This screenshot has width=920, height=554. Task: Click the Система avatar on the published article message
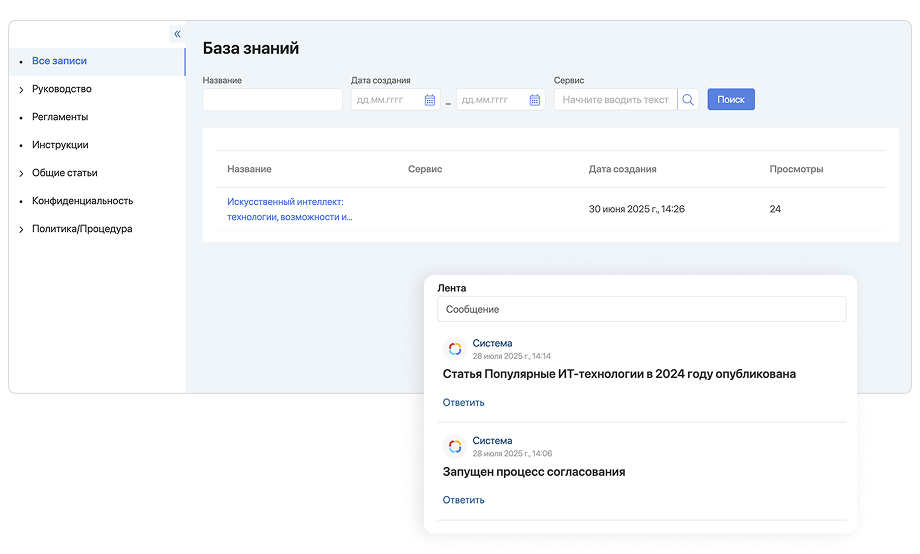tap(455, 349)
